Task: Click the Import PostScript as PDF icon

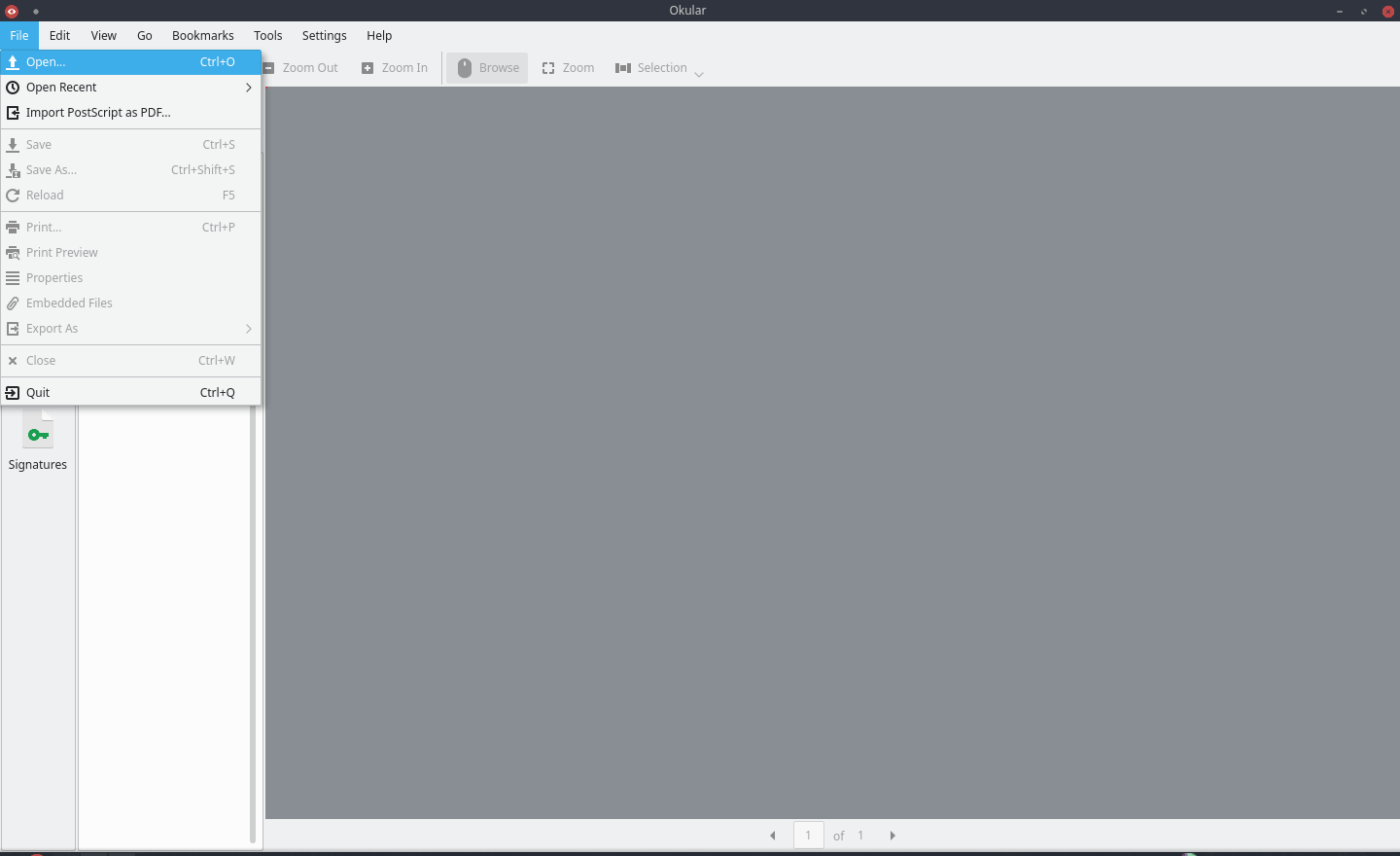Action: tap(13, 113)
